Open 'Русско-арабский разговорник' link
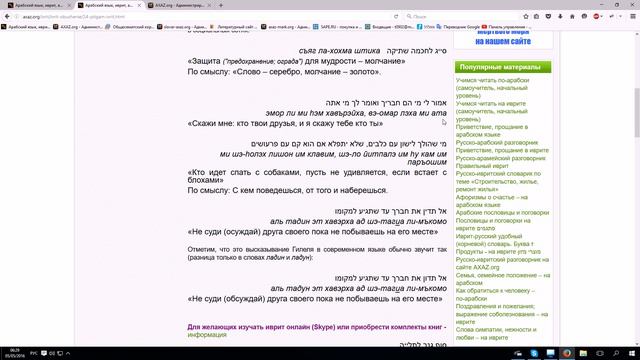Viewport: 640px width, 360px height. coord(496,142)
